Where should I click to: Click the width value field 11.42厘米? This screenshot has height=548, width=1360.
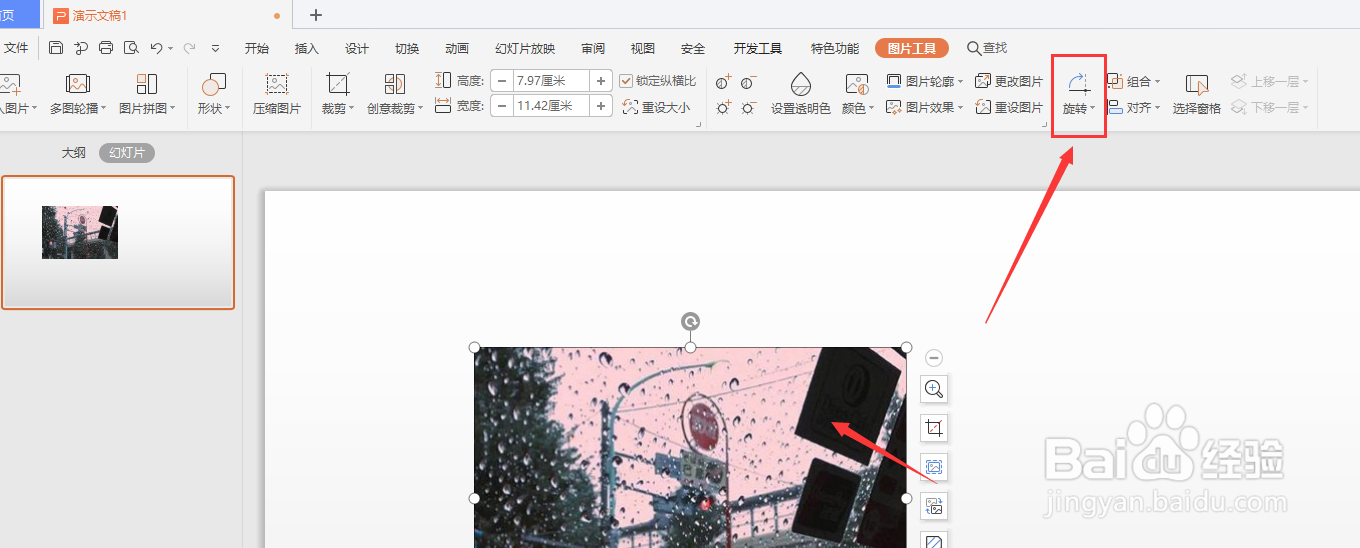[552, 106]
